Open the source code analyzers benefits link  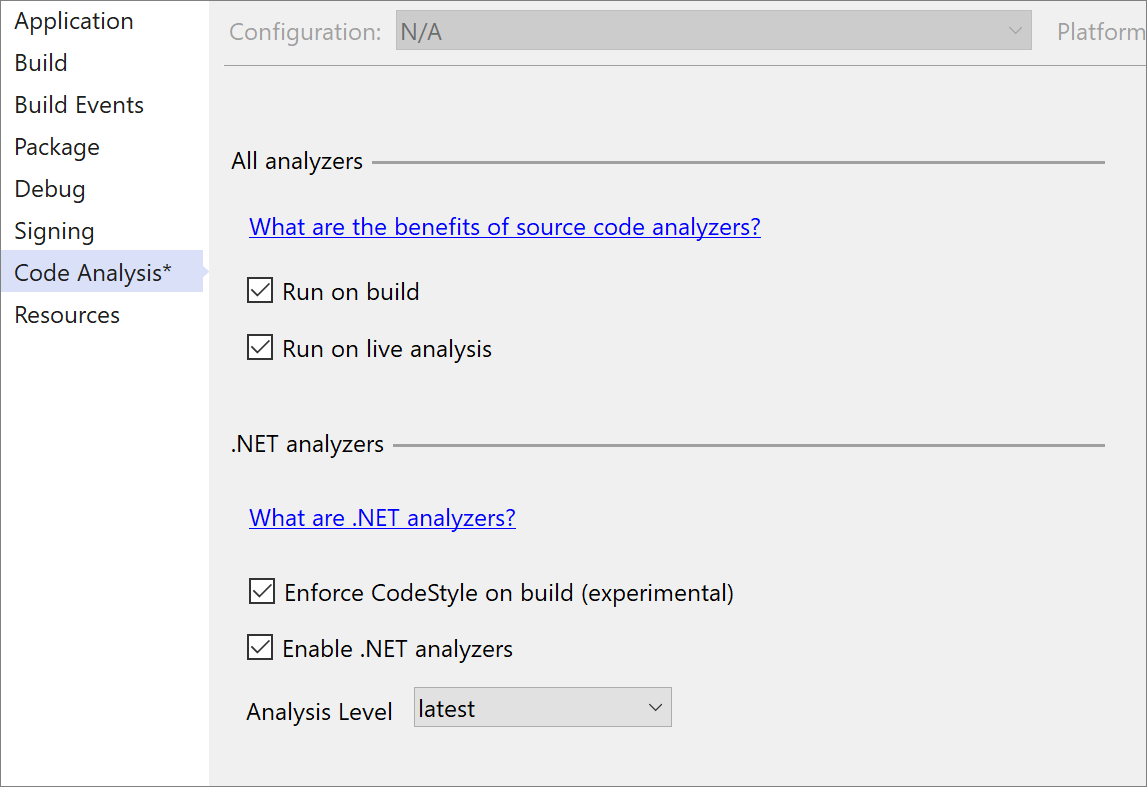pos(505,227)
